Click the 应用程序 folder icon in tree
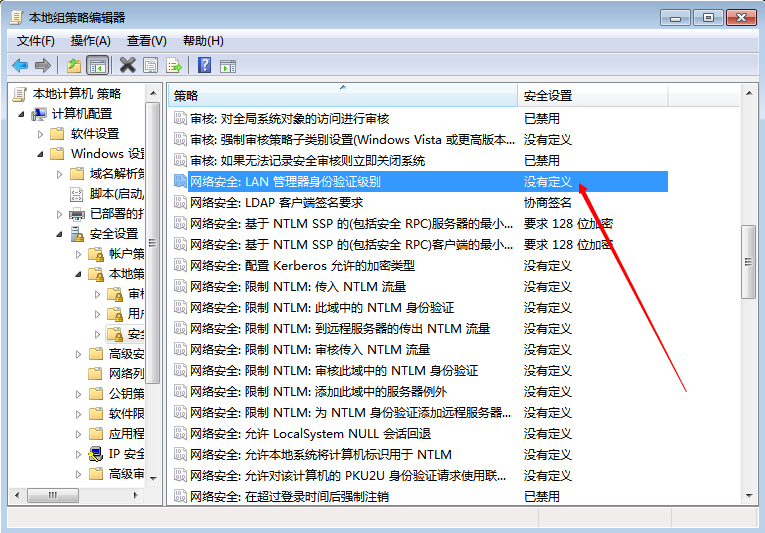Viewport: 765px width, 533px height. pos(96,433)
